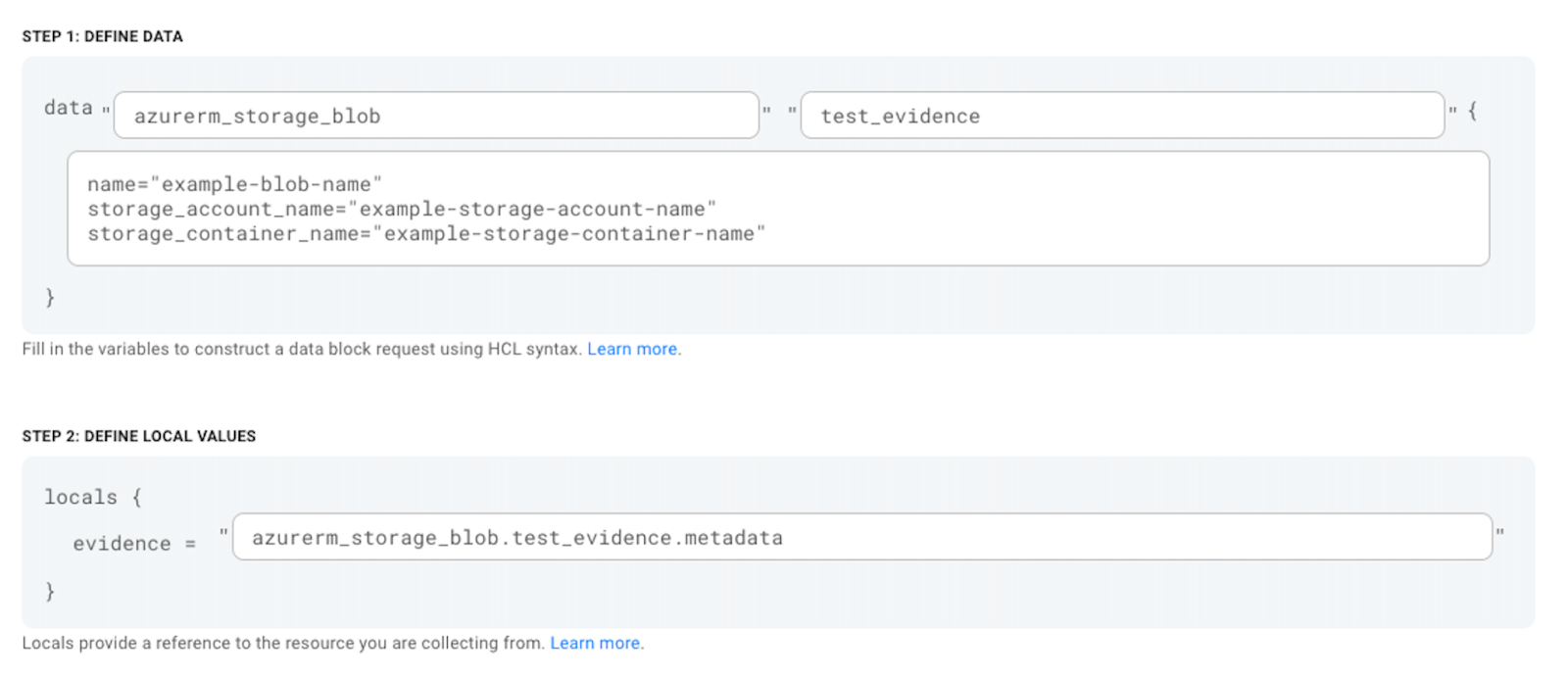
Task: Click the storage_account_name line
Action: click(402, 209)
